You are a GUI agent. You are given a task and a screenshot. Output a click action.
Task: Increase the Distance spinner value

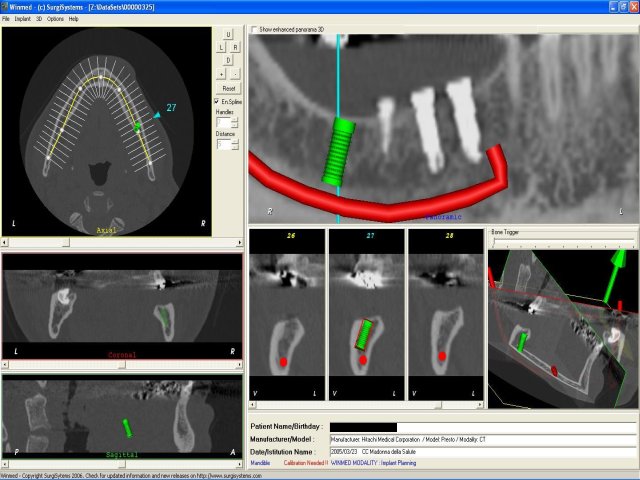click(x=235, y=142)
